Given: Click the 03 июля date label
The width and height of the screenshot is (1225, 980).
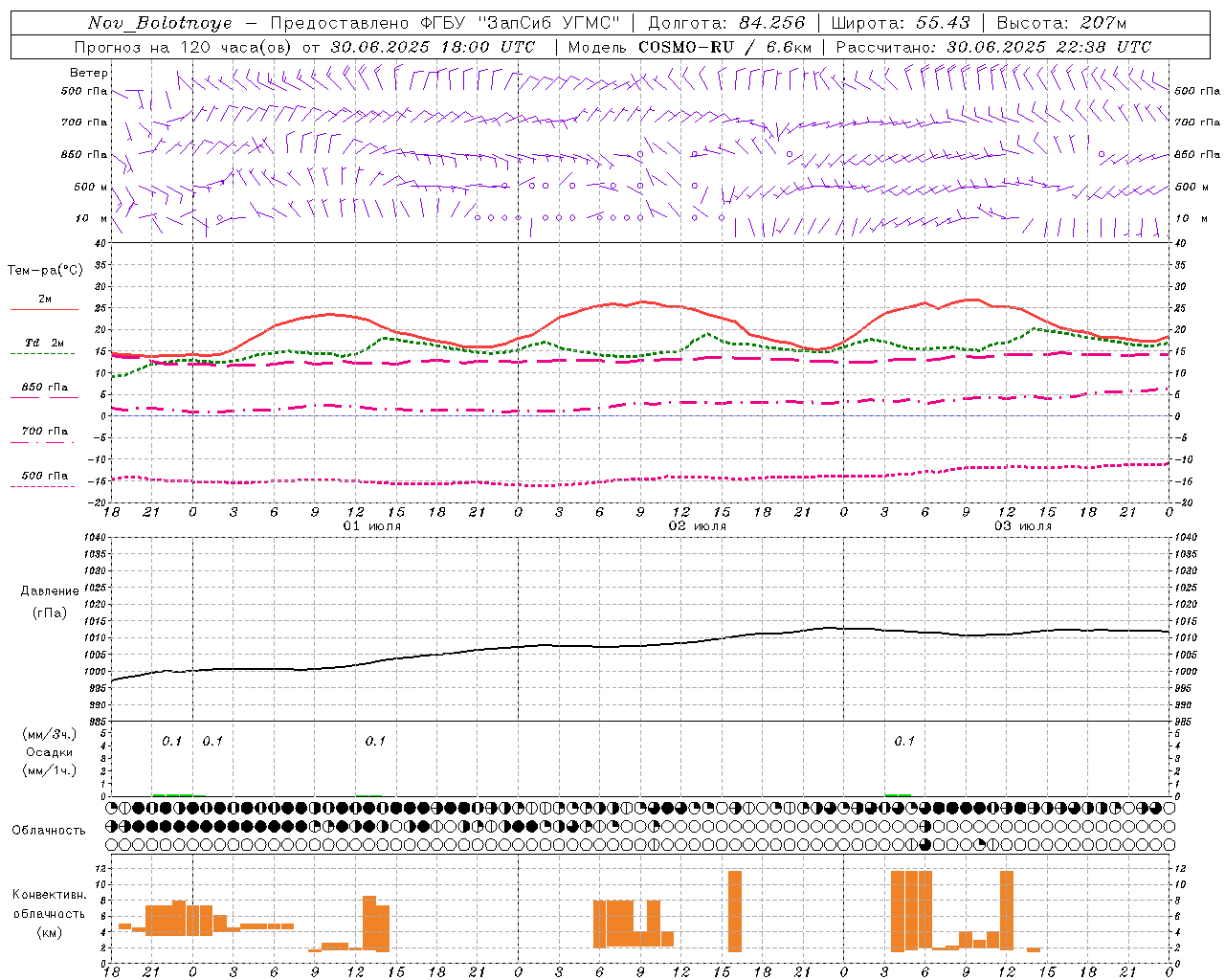Looking at the screenshot, I should click(x=1023, y=526).
